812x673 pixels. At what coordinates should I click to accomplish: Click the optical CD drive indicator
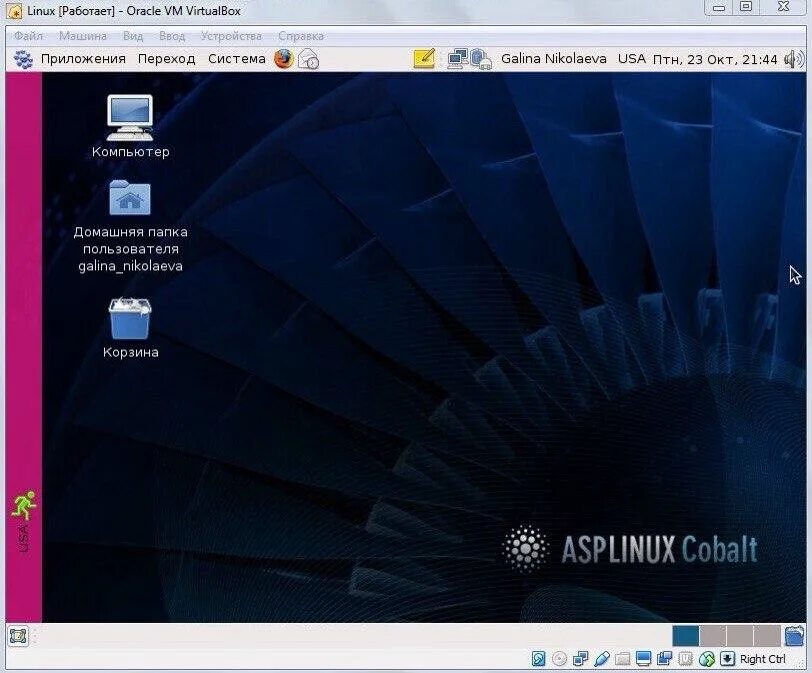(559, 659)
